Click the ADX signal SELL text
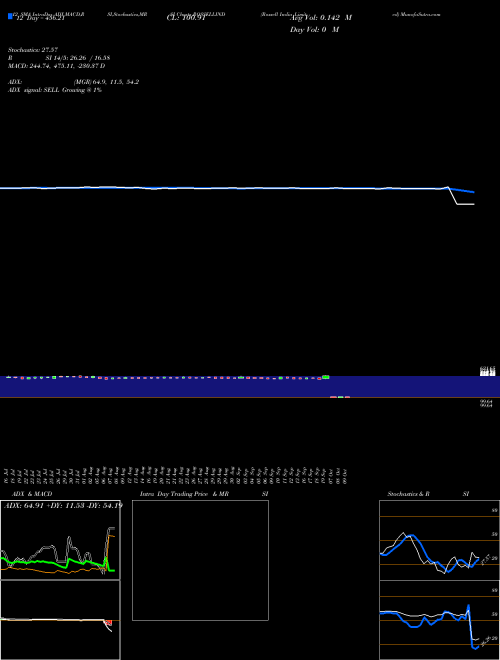This screenshot has height=660, width=500. pos(55,90)
